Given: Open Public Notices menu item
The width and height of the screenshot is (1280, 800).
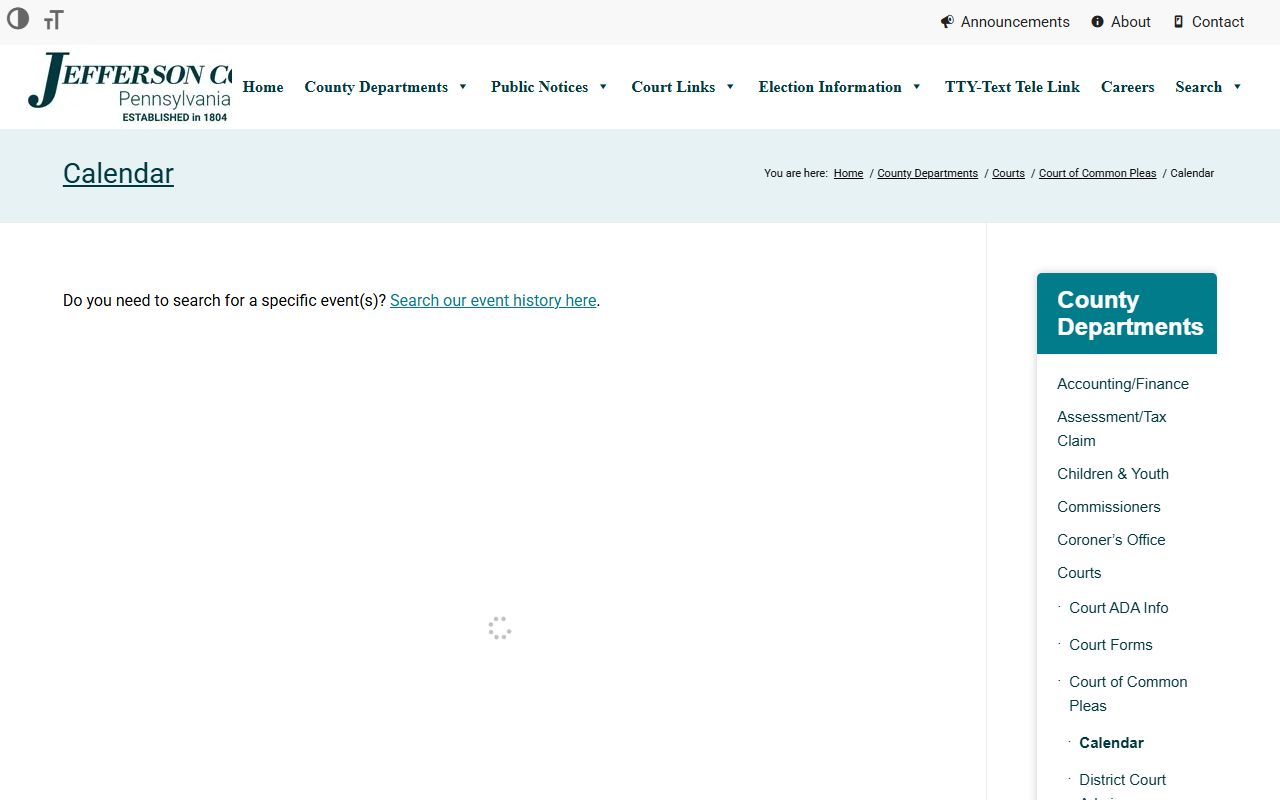Looking at the screenshot, I should coord(539,87).
